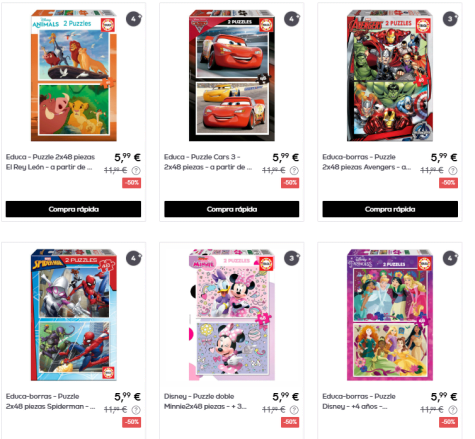
Task: Open El Rey León puzzle product image
Action: pos(74,76)
